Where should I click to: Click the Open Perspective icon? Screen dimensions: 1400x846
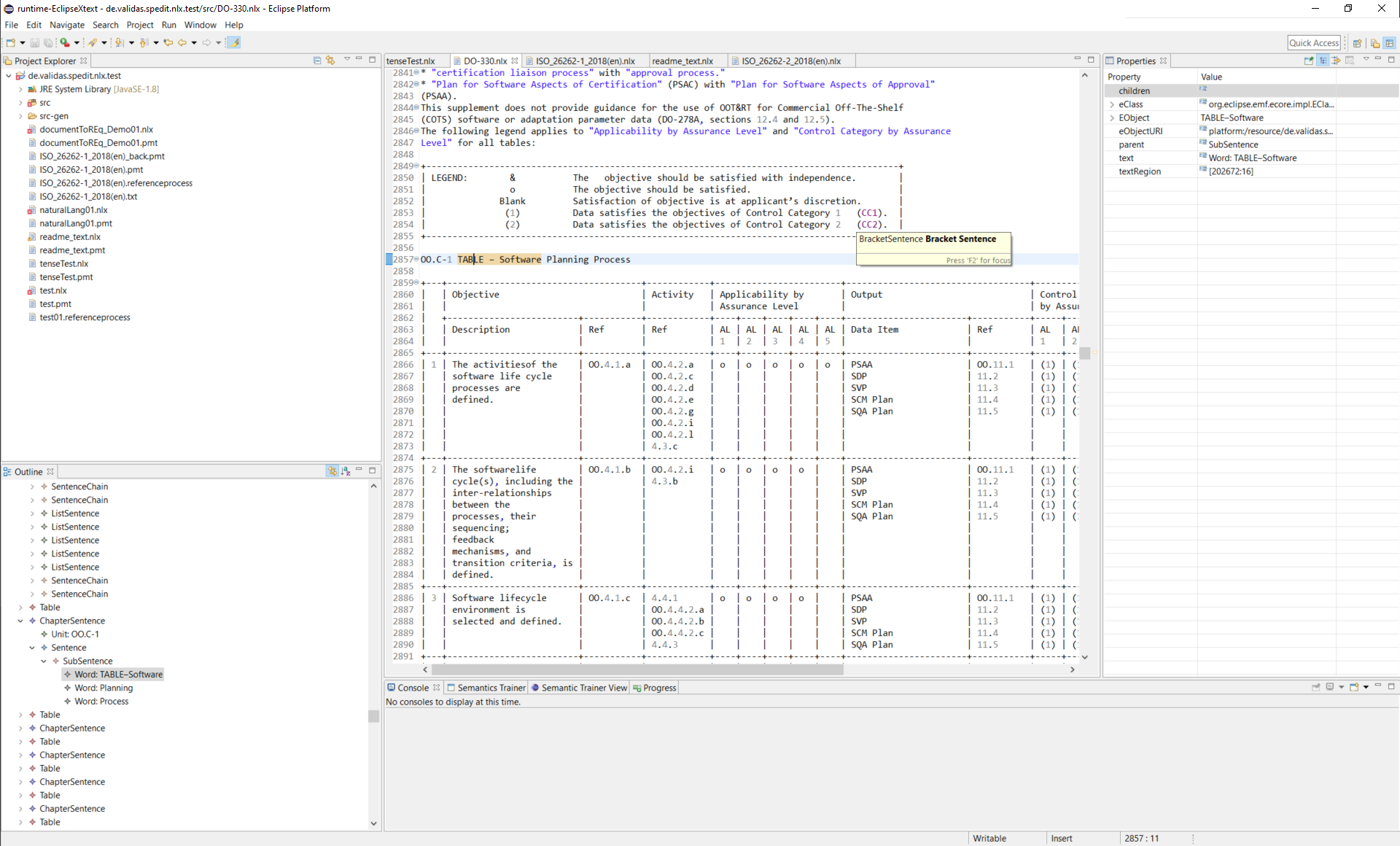point(1357,43)
